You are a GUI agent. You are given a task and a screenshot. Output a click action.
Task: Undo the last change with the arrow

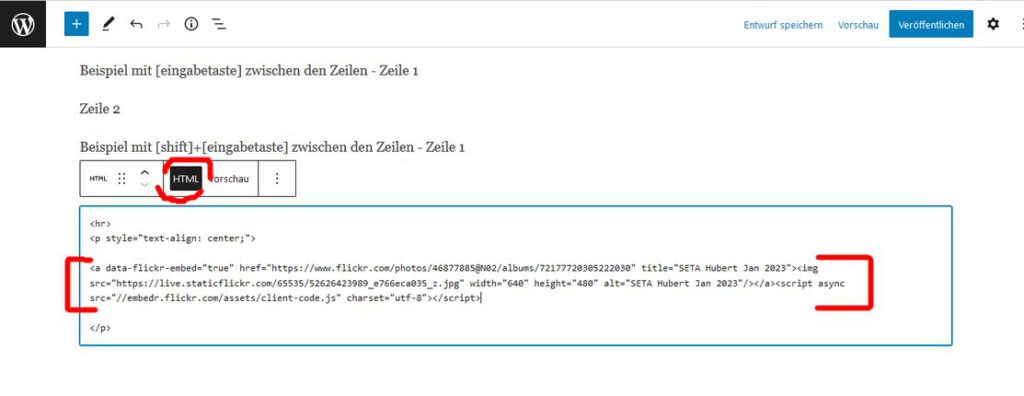click(x=136, y=24)
